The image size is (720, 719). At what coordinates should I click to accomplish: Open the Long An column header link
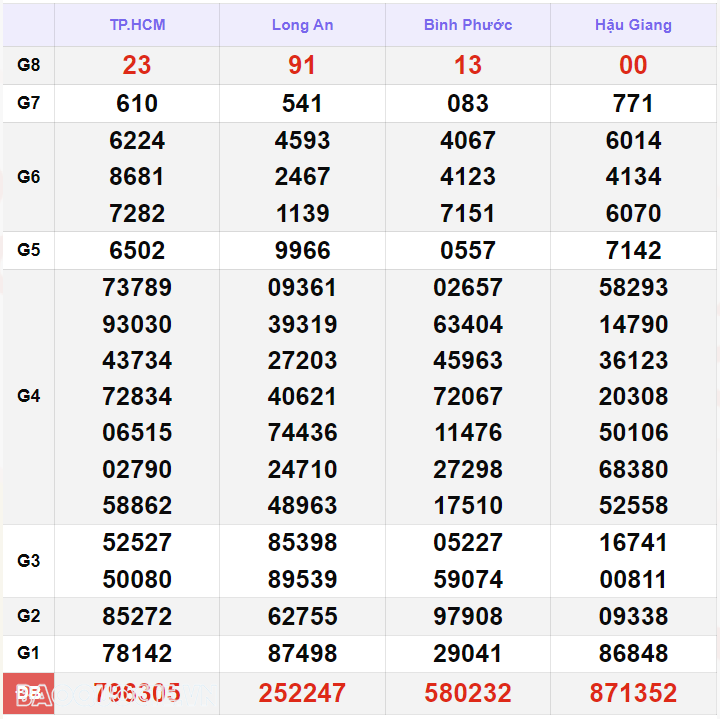(x=302, y=25)
